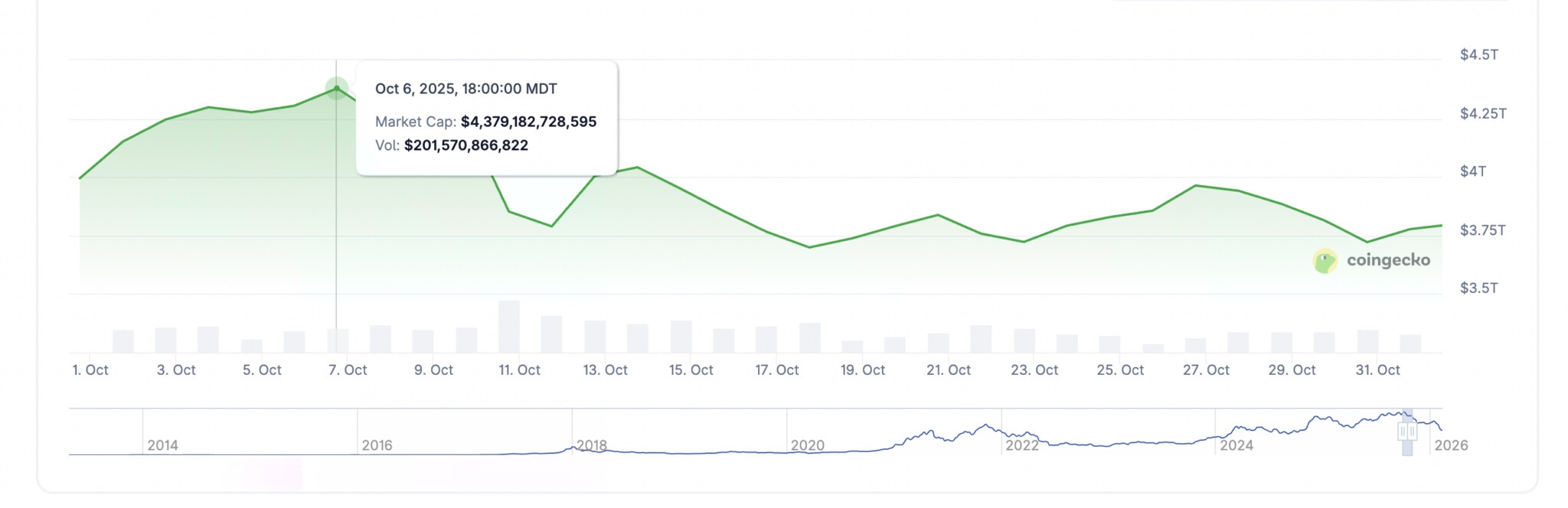Click the 1. Oct x-axis date label
This screenshot has height=508, width=1568.
point(90,370)
